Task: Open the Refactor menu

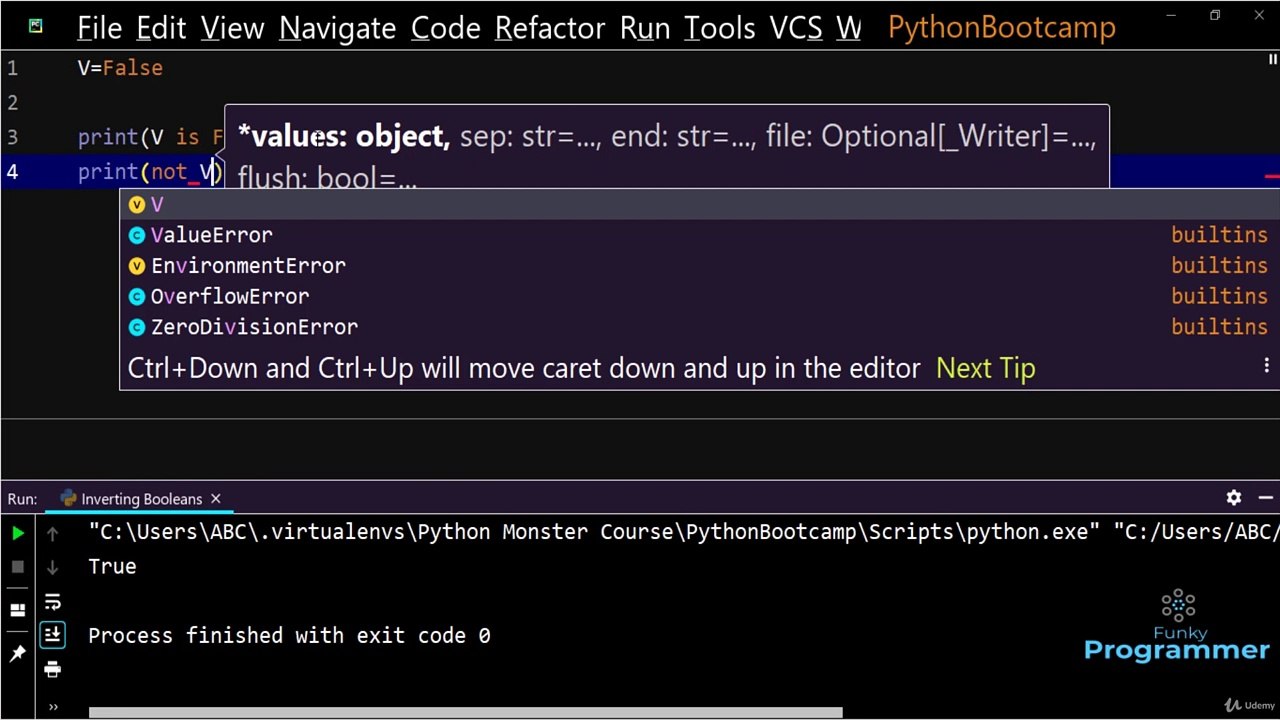Action: (550, 28)
